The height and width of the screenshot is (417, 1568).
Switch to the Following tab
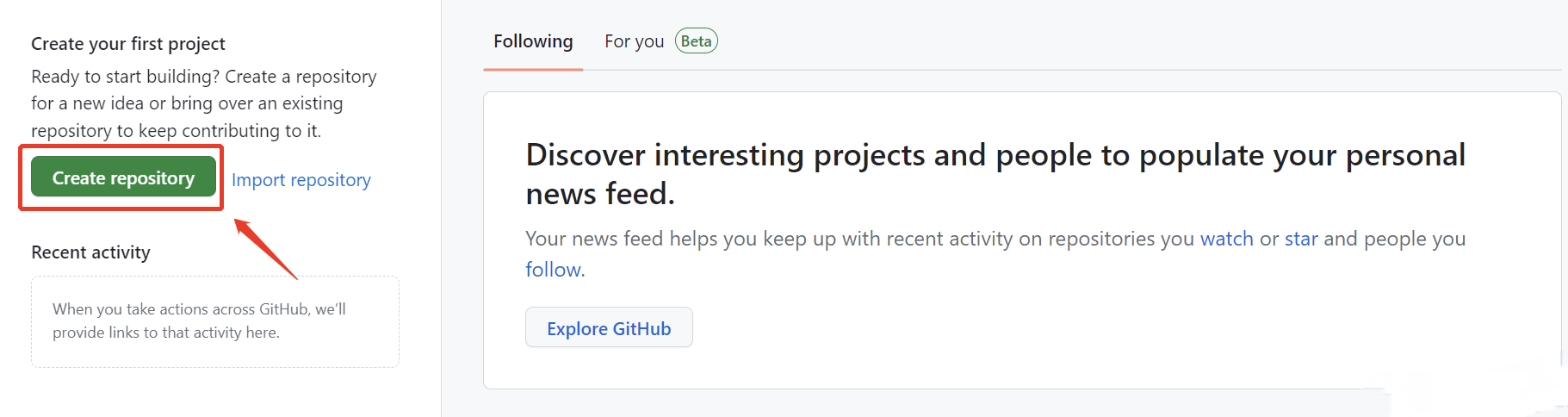(533, 41)
